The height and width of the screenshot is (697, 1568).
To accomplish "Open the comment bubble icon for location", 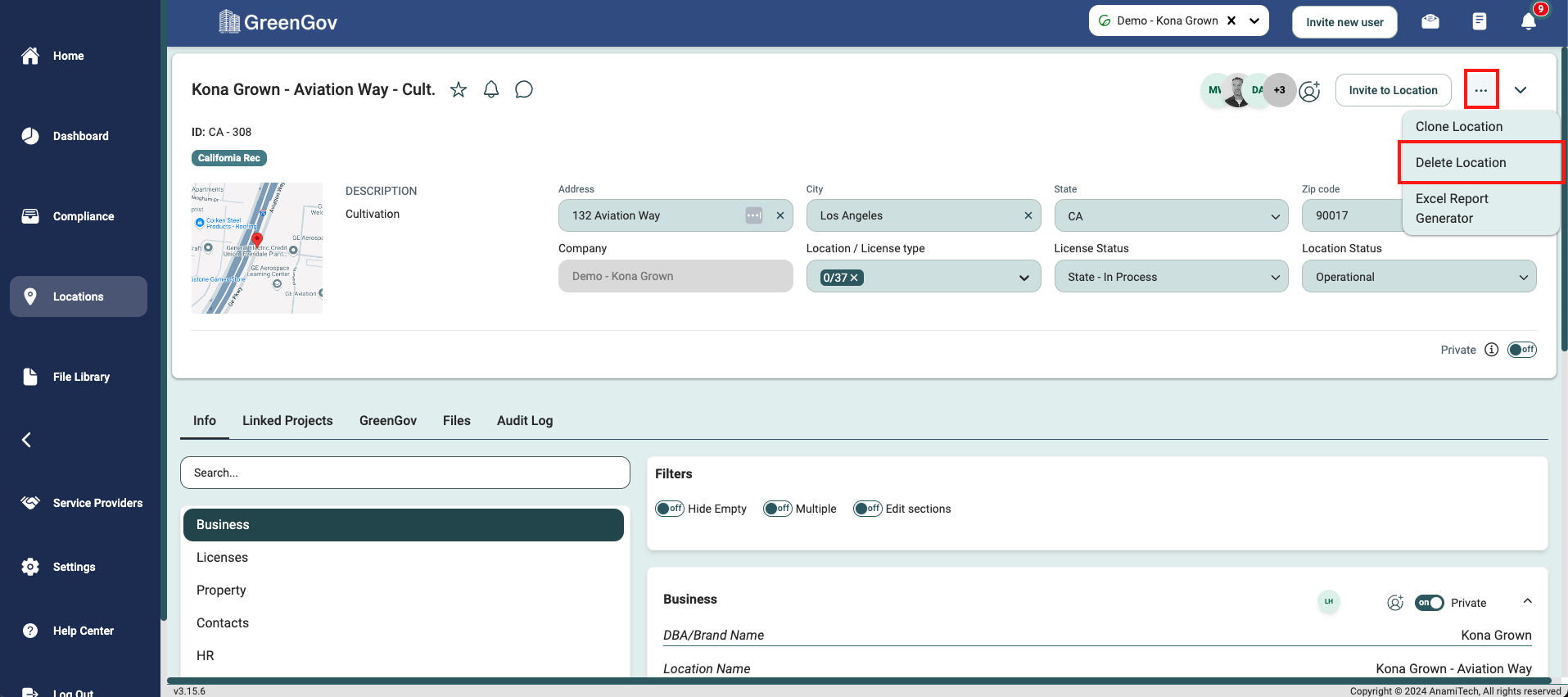I will point(524,90).
